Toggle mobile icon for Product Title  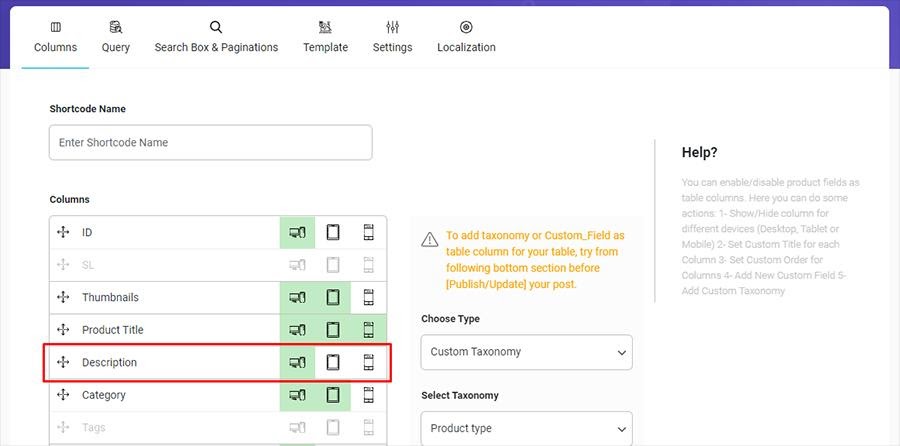pos(368,330)
